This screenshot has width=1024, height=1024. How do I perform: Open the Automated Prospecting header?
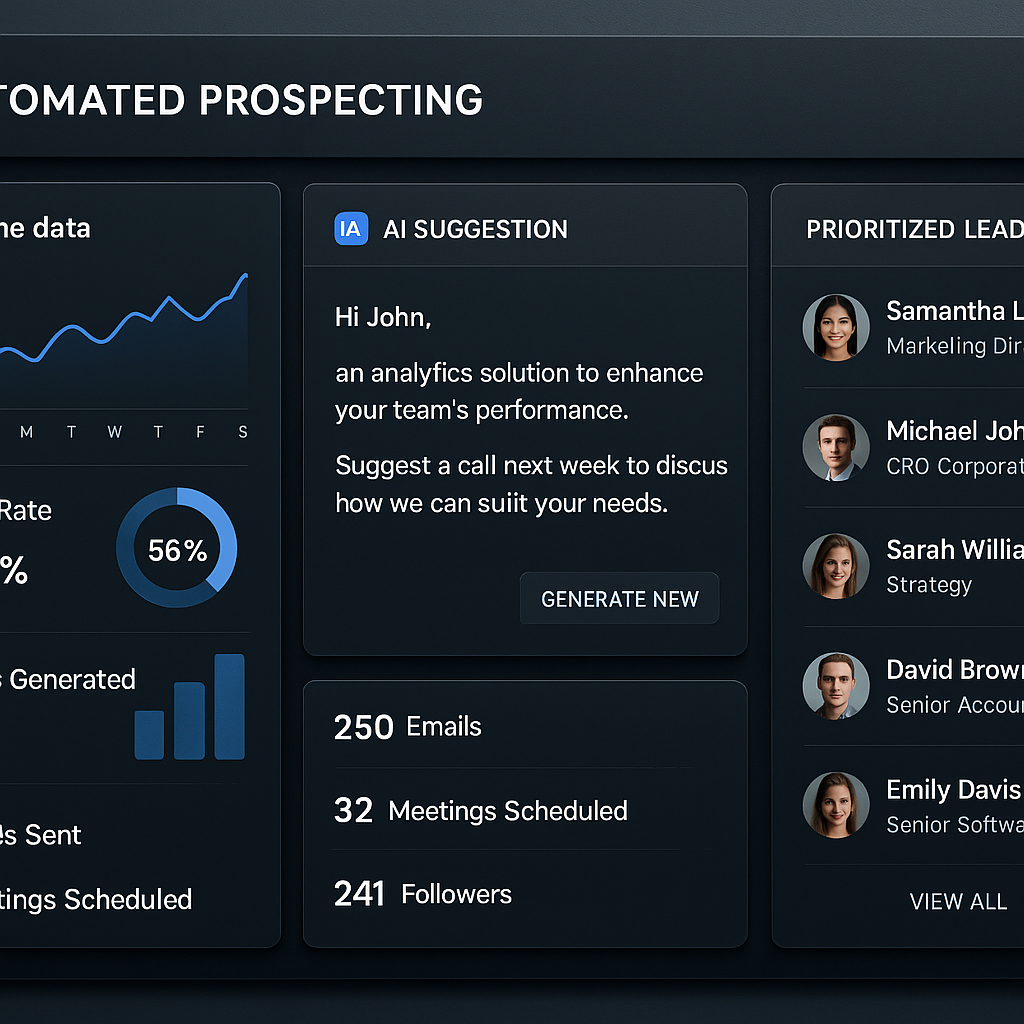point(242,100)
